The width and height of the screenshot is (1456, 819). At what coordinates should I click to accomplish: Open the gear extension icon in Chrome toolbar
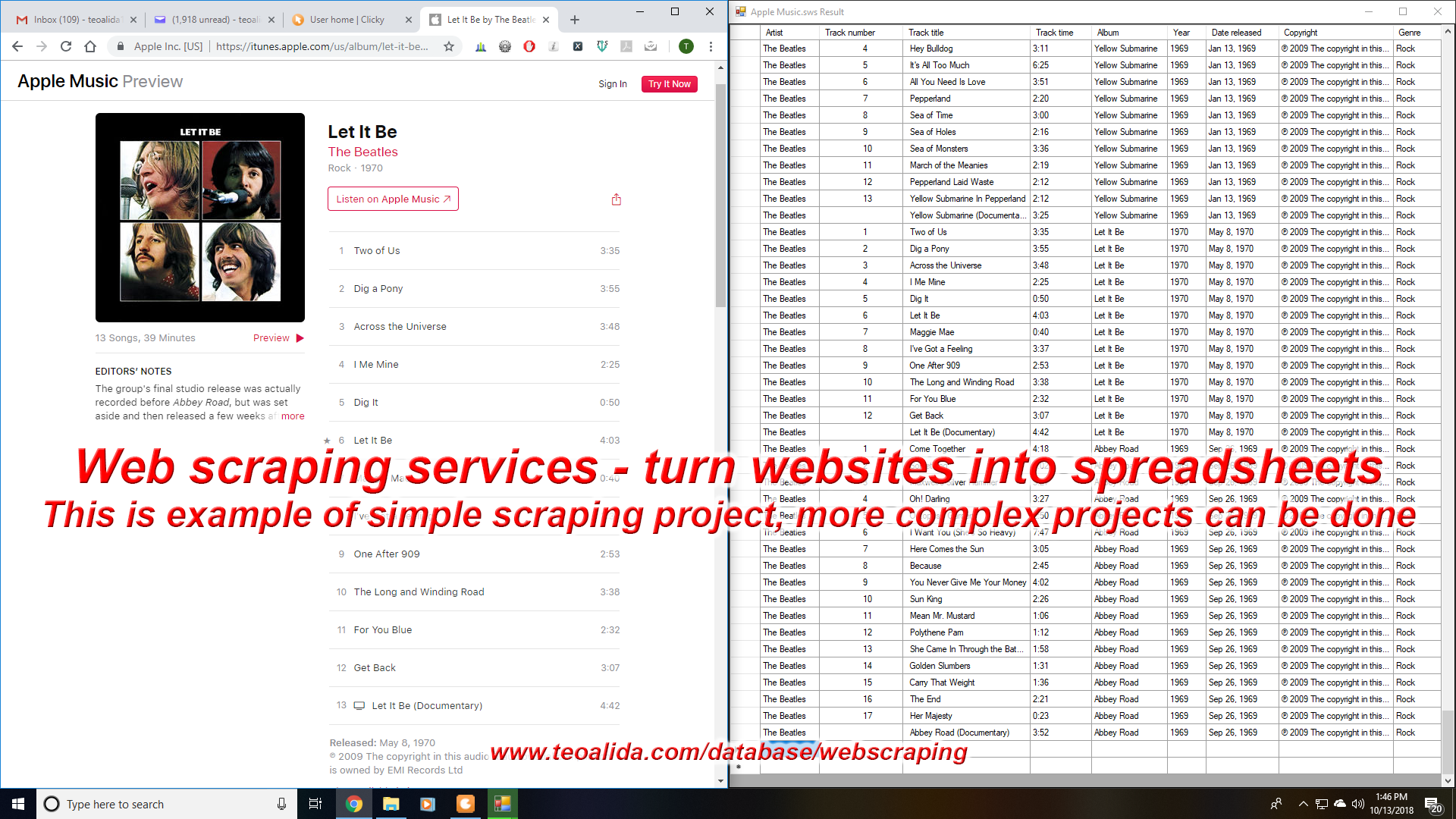point(505,46)
